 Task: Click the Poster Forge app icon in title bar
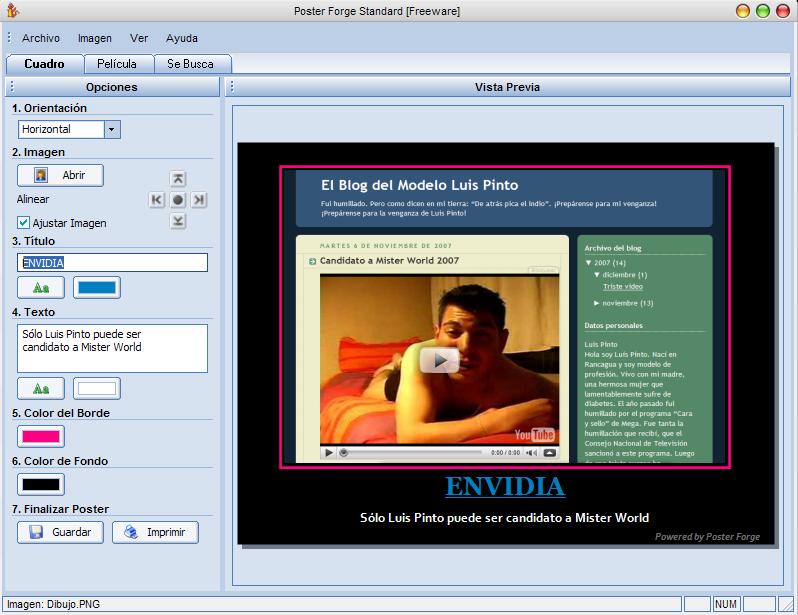coord(12,11)
